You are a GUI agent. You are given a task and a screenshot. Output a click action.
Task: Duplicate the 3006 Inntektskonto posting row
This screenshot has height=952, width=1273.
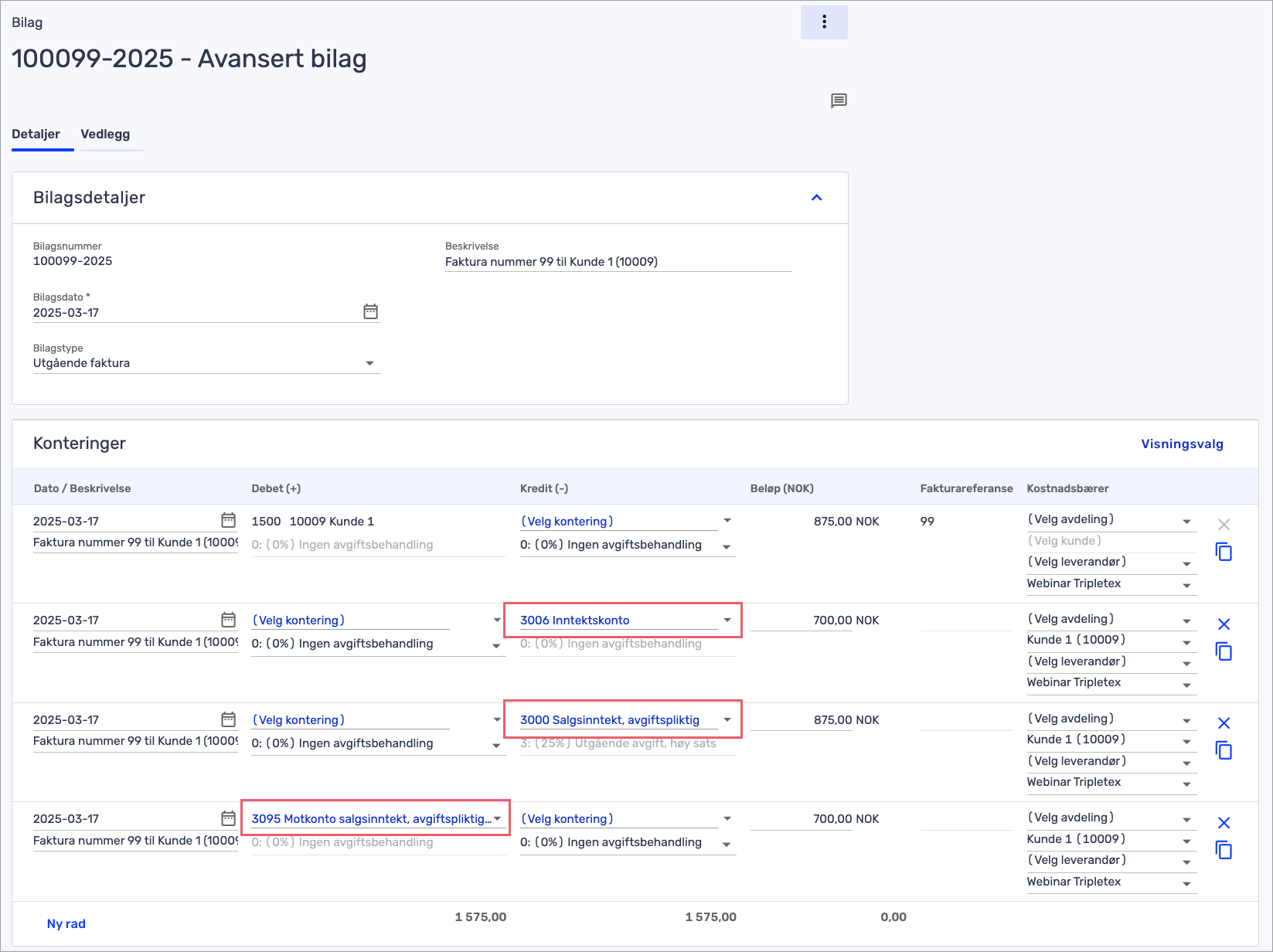[1224, 651]
